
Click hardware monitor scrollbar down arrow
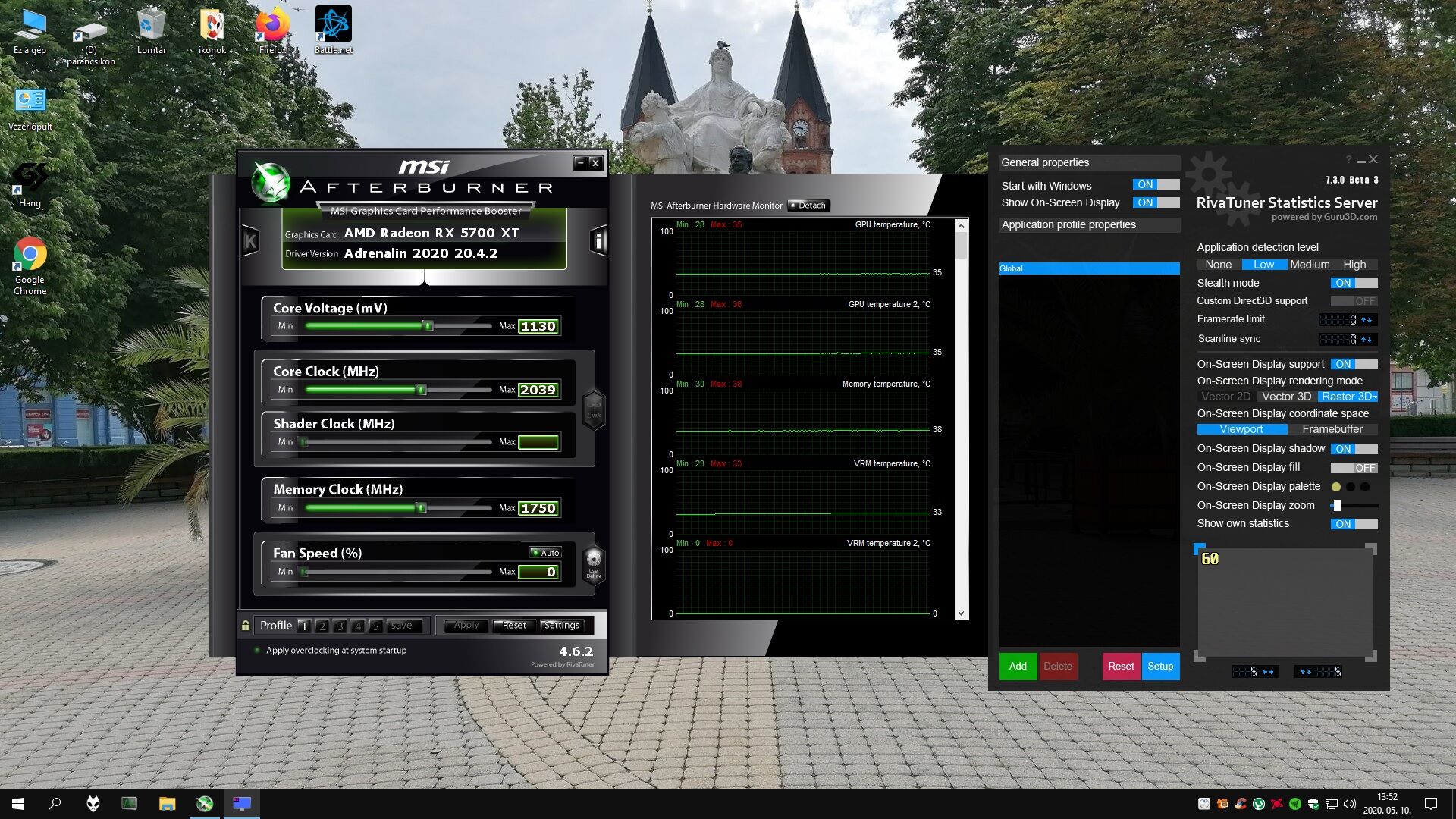[x=962, y=613]
